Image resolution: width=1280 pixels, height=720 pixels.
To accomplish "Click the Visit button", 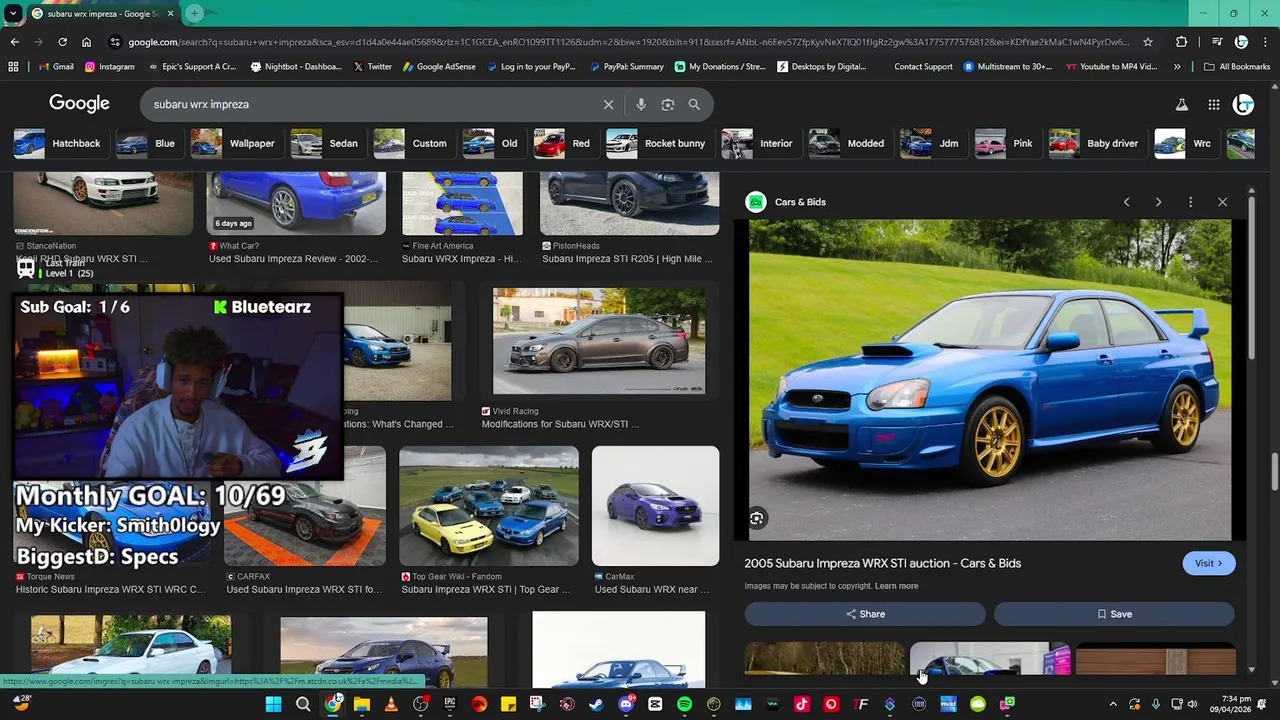I will (1208, 563).
